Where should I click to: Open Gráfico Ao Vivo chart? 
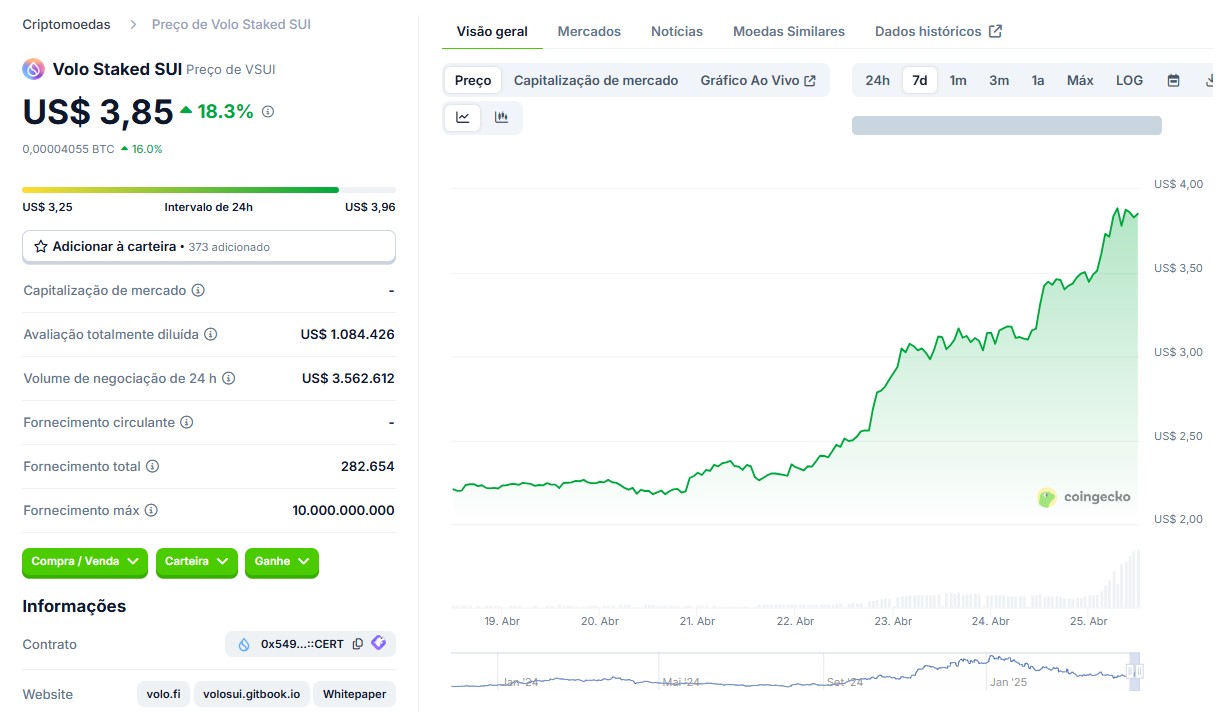point(759,80)
